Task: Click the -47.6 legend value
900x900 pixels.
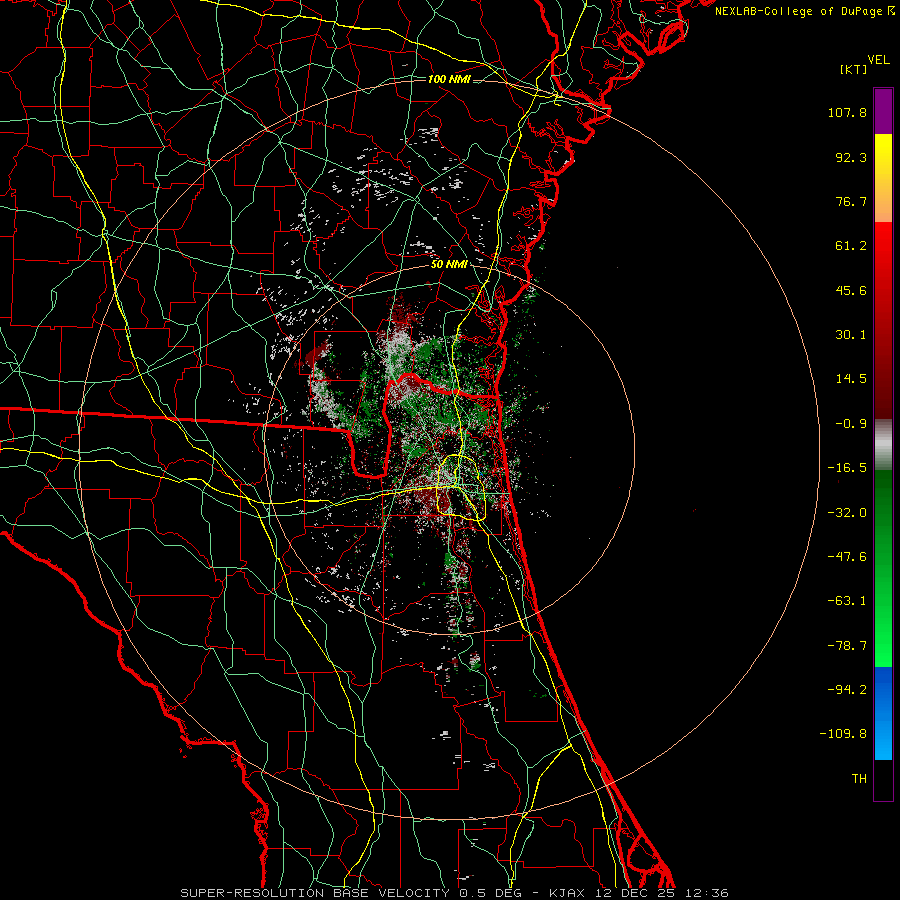Action: (847, 557)
